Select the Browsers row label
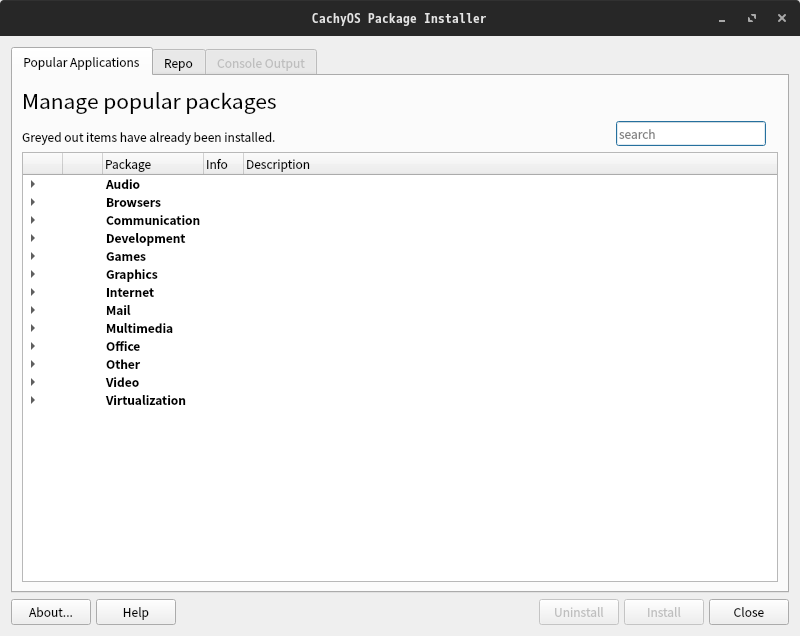This screenshot has width=800, height=636. pos(133,202)
